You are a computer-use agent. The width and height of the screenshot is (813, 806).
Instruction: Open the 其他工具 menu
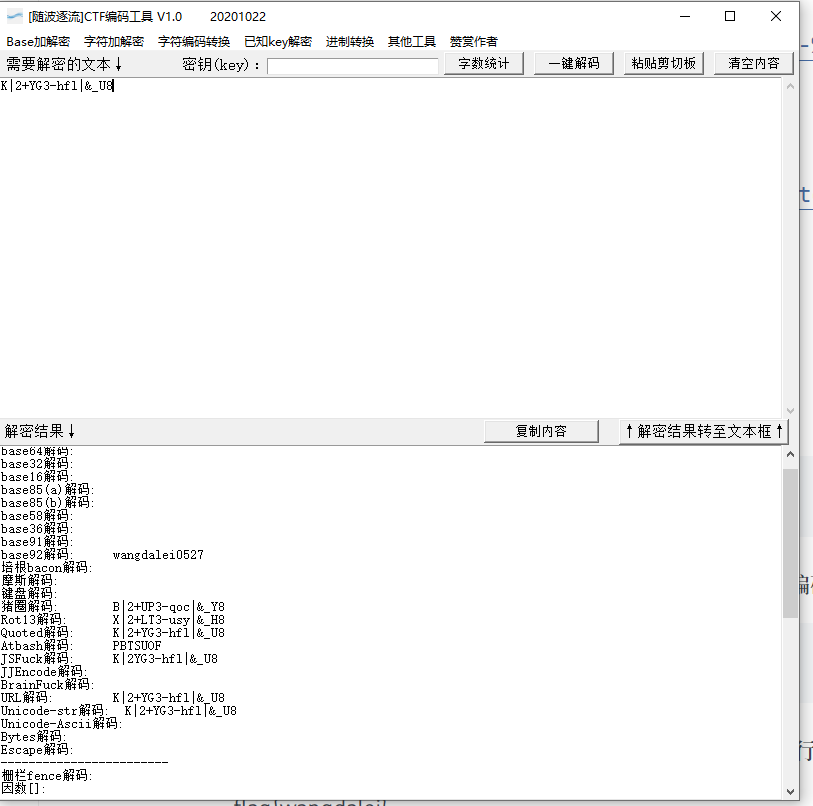411,41
